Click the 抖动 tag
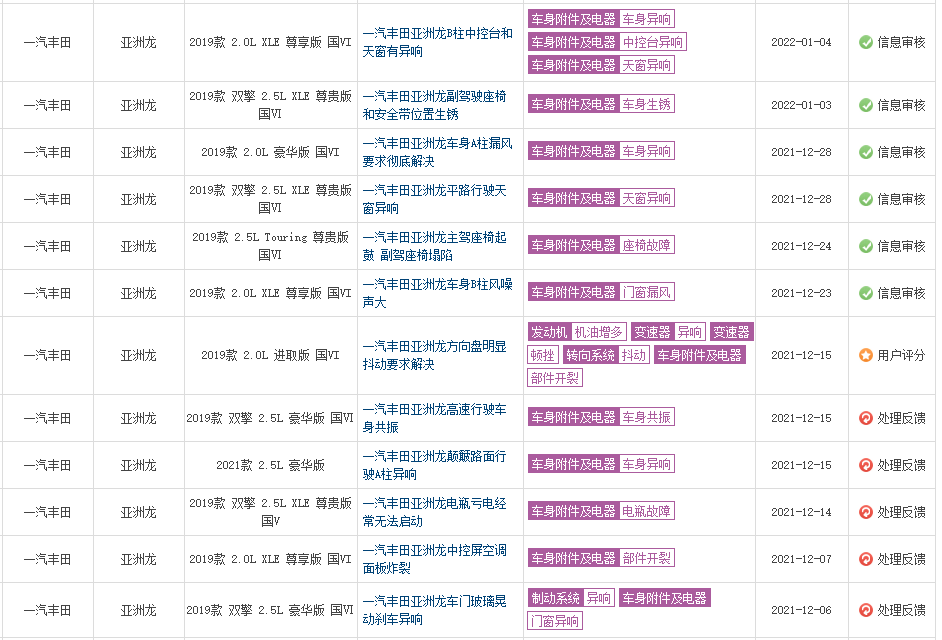The height and width of the screenshot is (640, 942). [x=634, y=355]
